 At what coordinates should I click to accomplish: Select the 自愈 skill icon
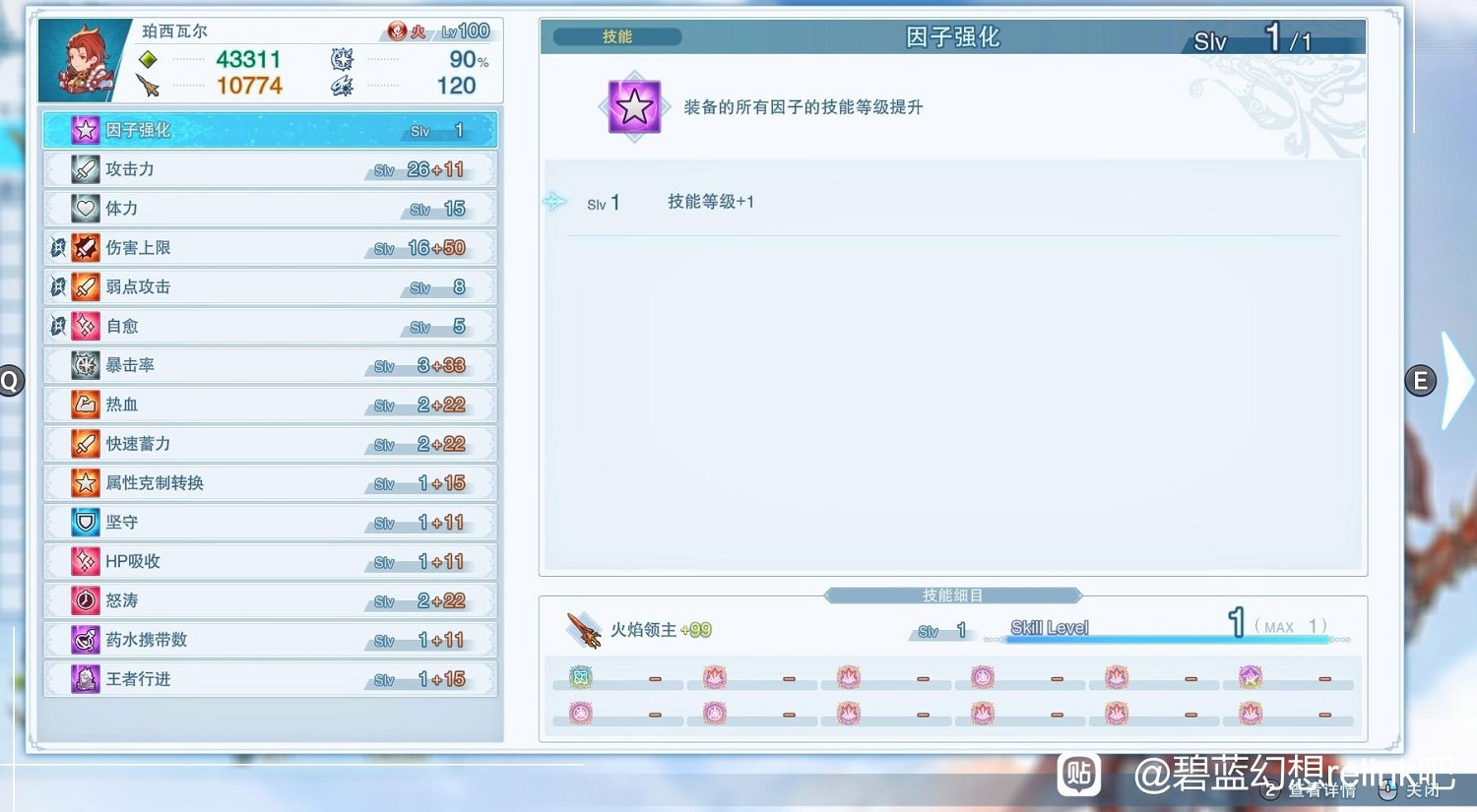(85, 326)
